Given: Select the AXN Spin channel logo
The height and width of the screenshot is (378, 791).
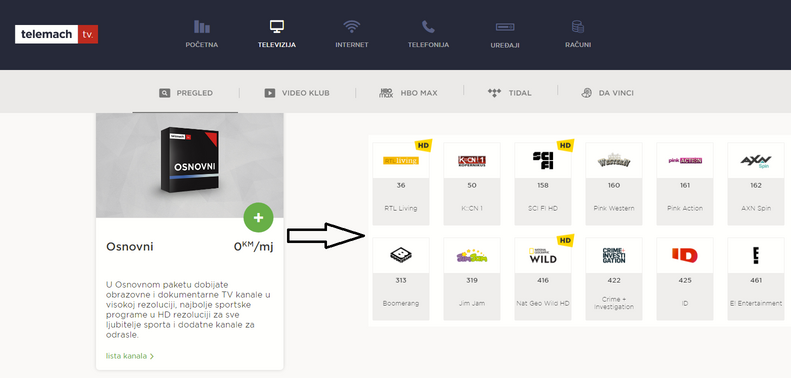Looking at the screenshot, I should pos(756,160).
